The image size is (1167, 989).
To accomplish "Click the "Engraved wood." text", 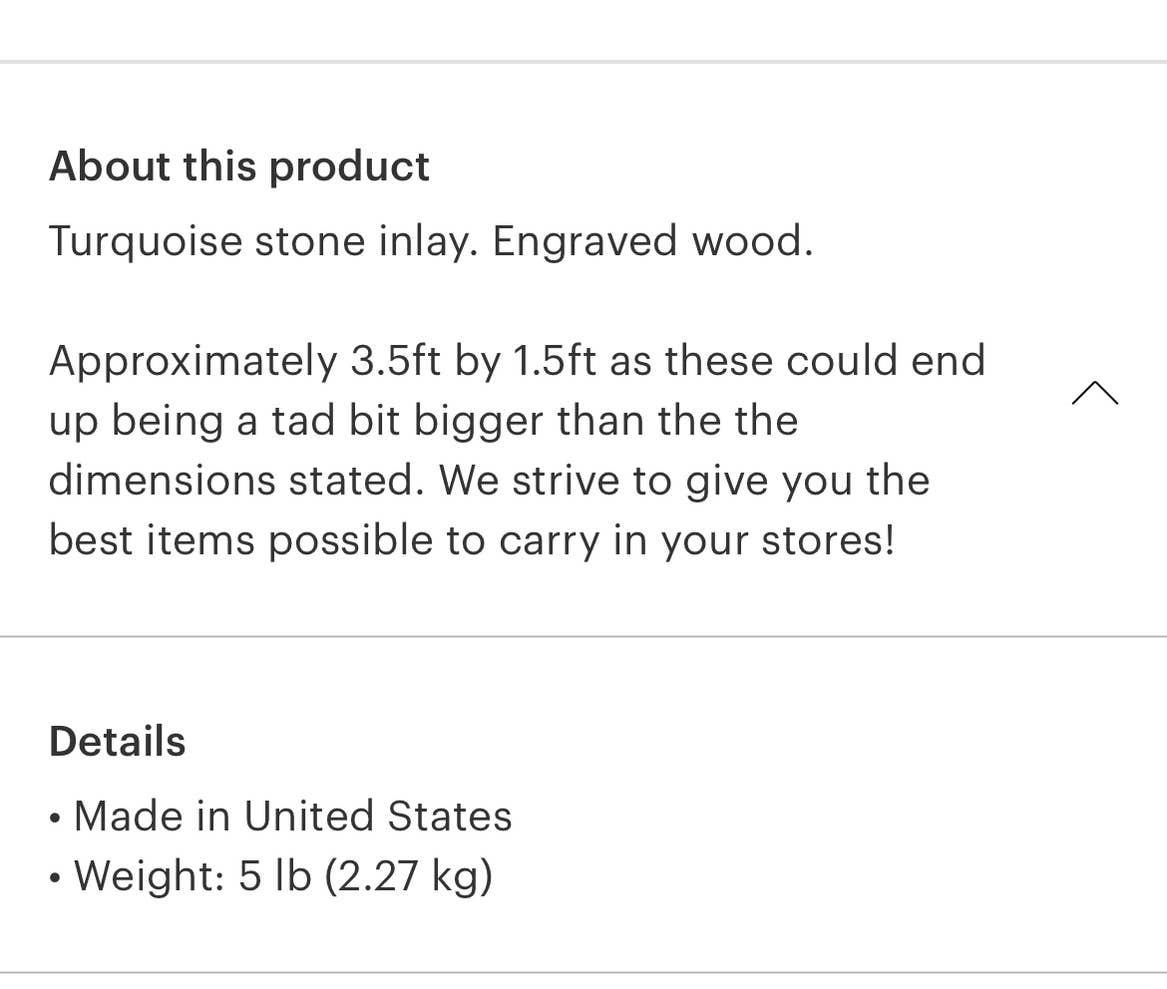I will click(x=652, y=241).
